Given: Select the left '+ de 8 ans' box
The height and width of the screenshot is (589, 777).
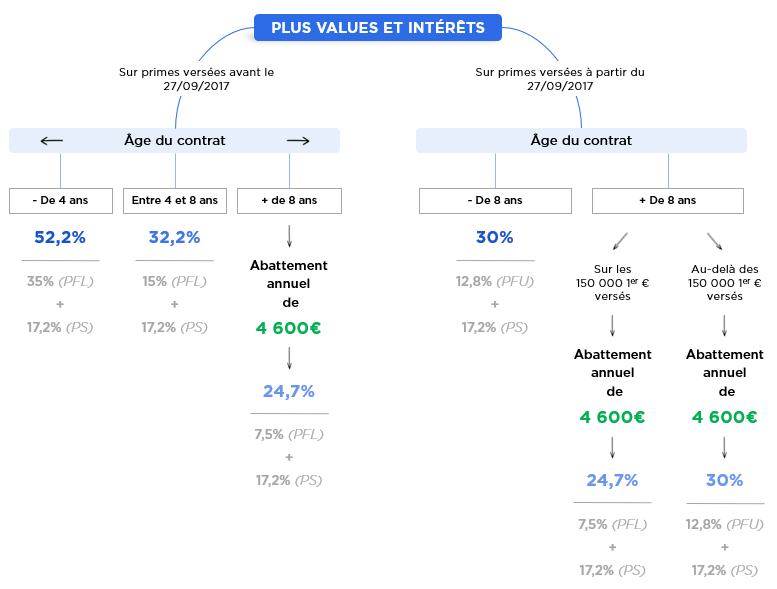Looking at the screenshot, I should [289, 201].
